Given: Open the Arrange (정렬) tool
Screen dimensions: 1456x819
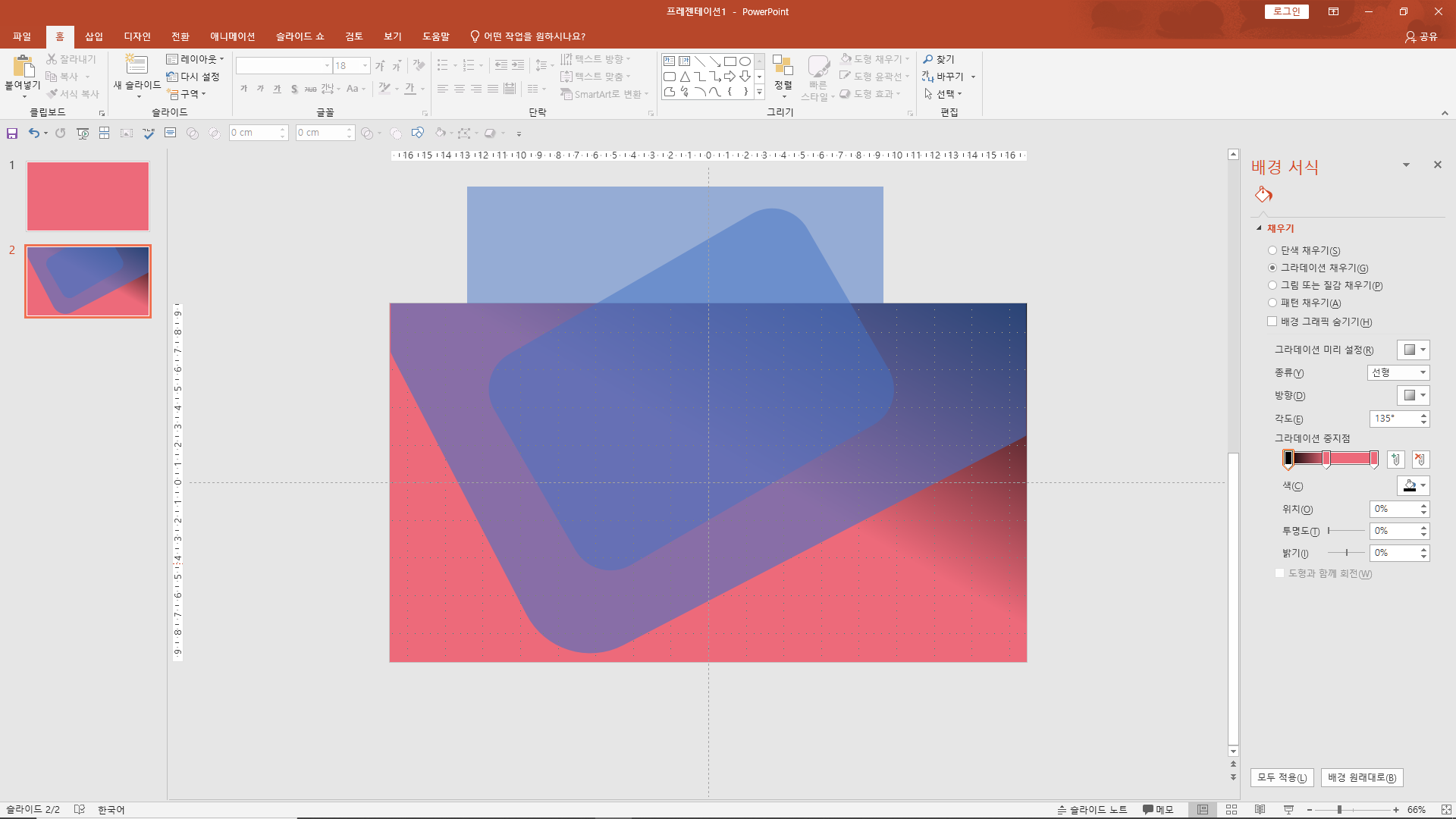Looking at the screenshot, I should [783, 74].
